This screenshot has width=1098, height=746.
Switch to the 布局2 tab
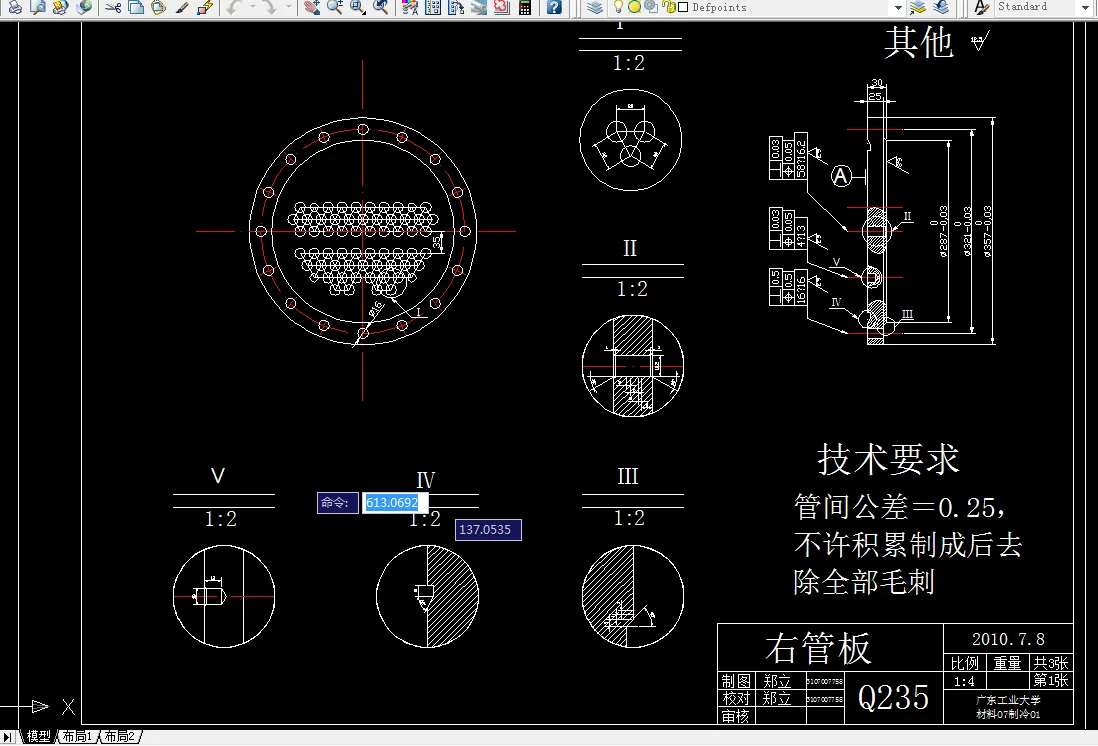[119, 736]
